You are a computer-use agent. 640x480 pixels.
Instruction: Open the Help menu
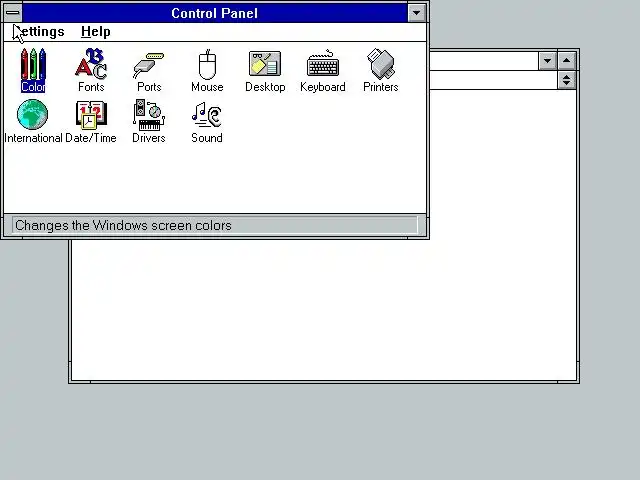[x=96, y=31]
